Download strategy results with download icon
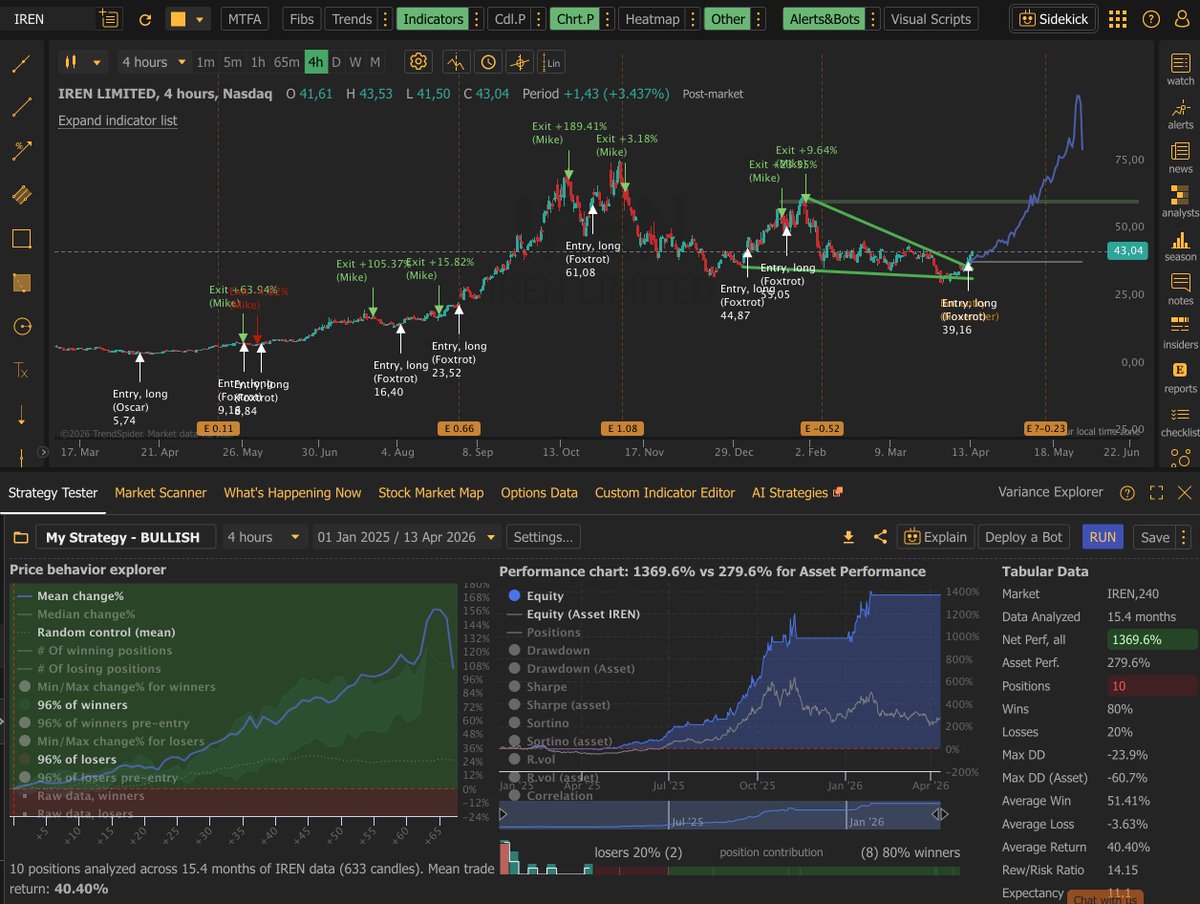This screenshot has height=904, width=1200. (849, 537)
